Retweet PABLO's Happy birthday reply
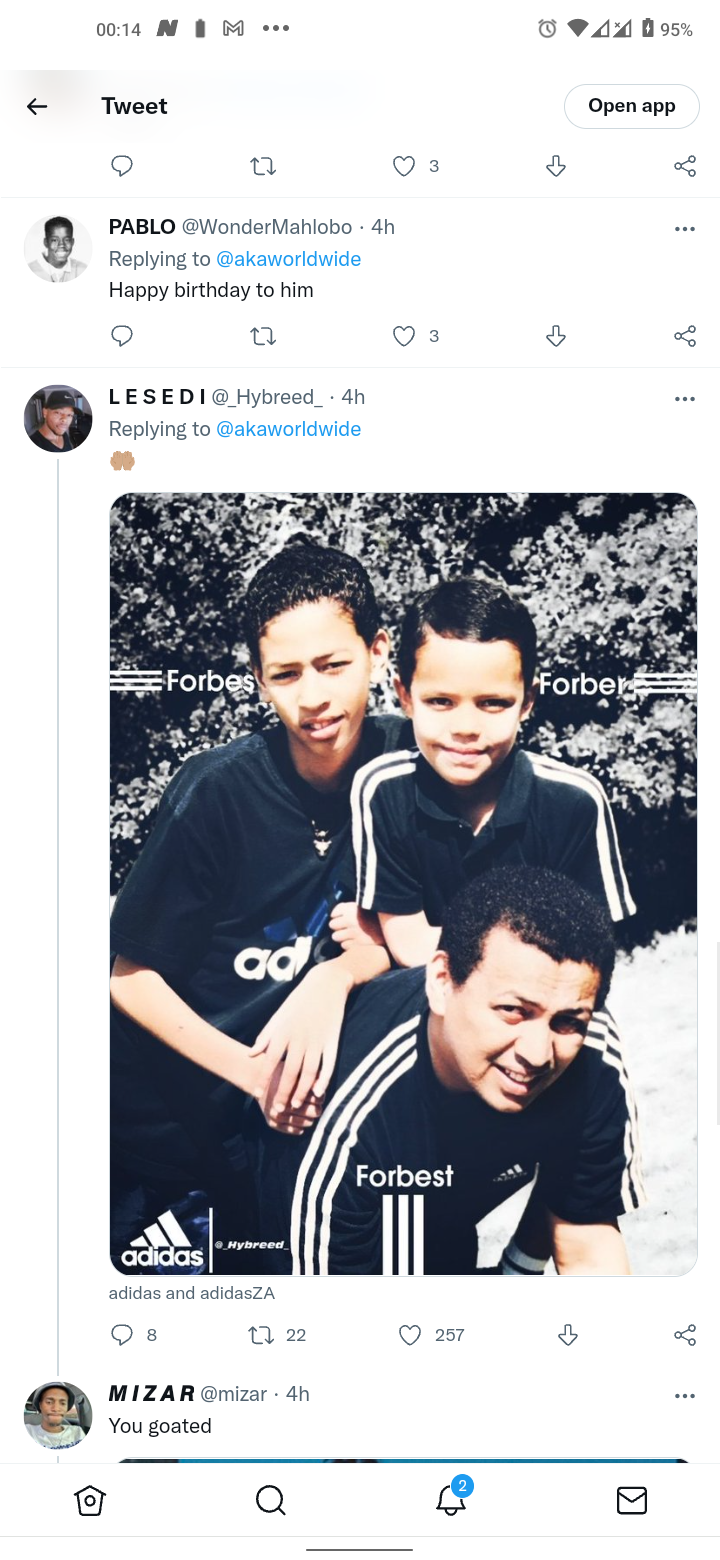The width and height of the screenshot is (720, 1560). (263, 336)
